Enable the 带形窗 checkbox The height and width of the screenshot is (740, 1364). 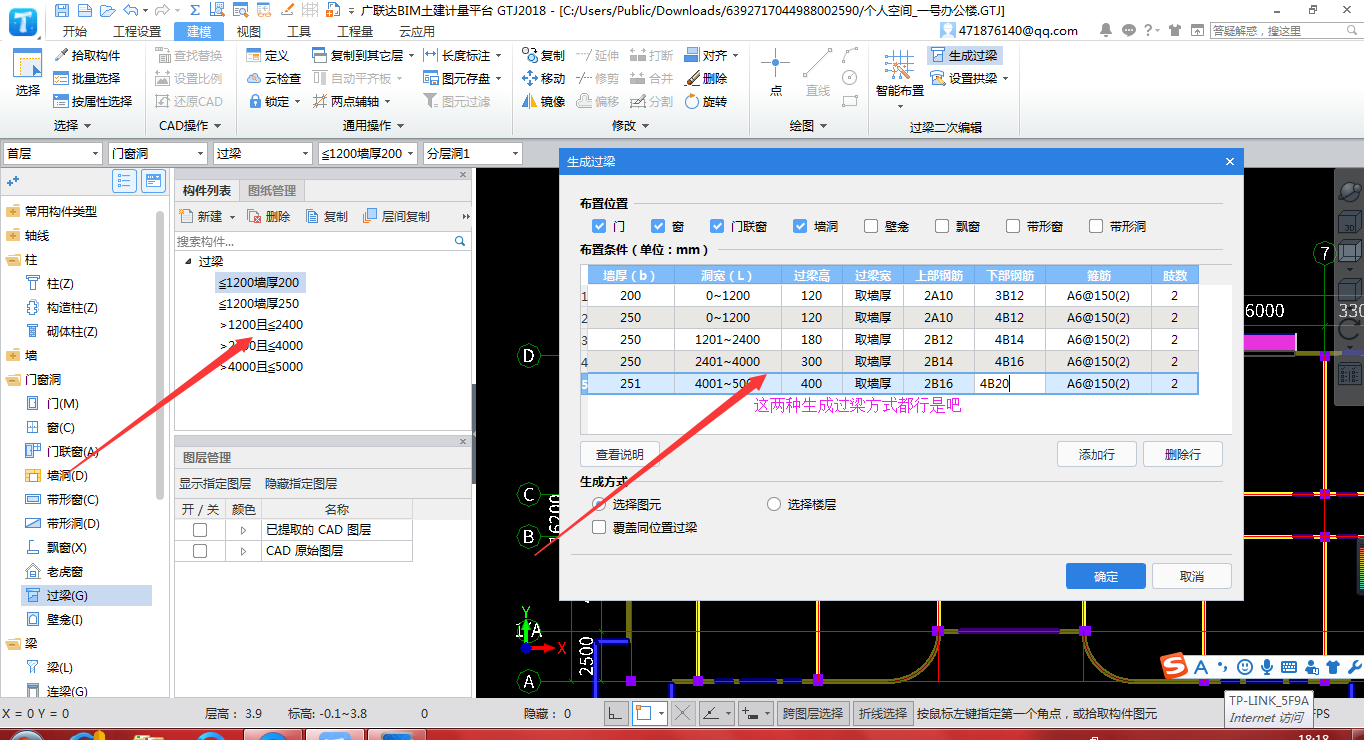pos(1013,226)
